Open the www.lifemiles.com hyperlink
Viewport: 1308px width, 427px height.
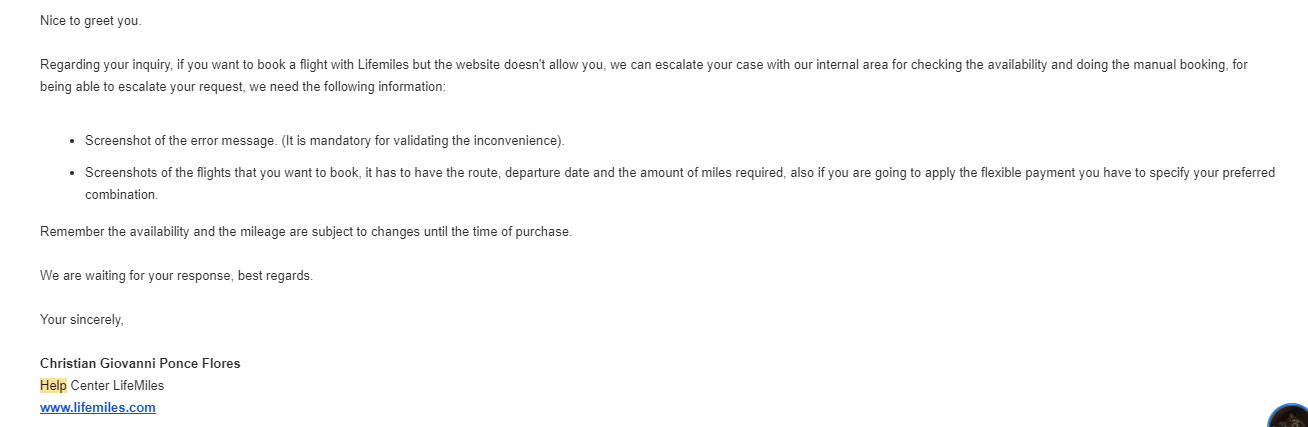(x=98, y=408)
